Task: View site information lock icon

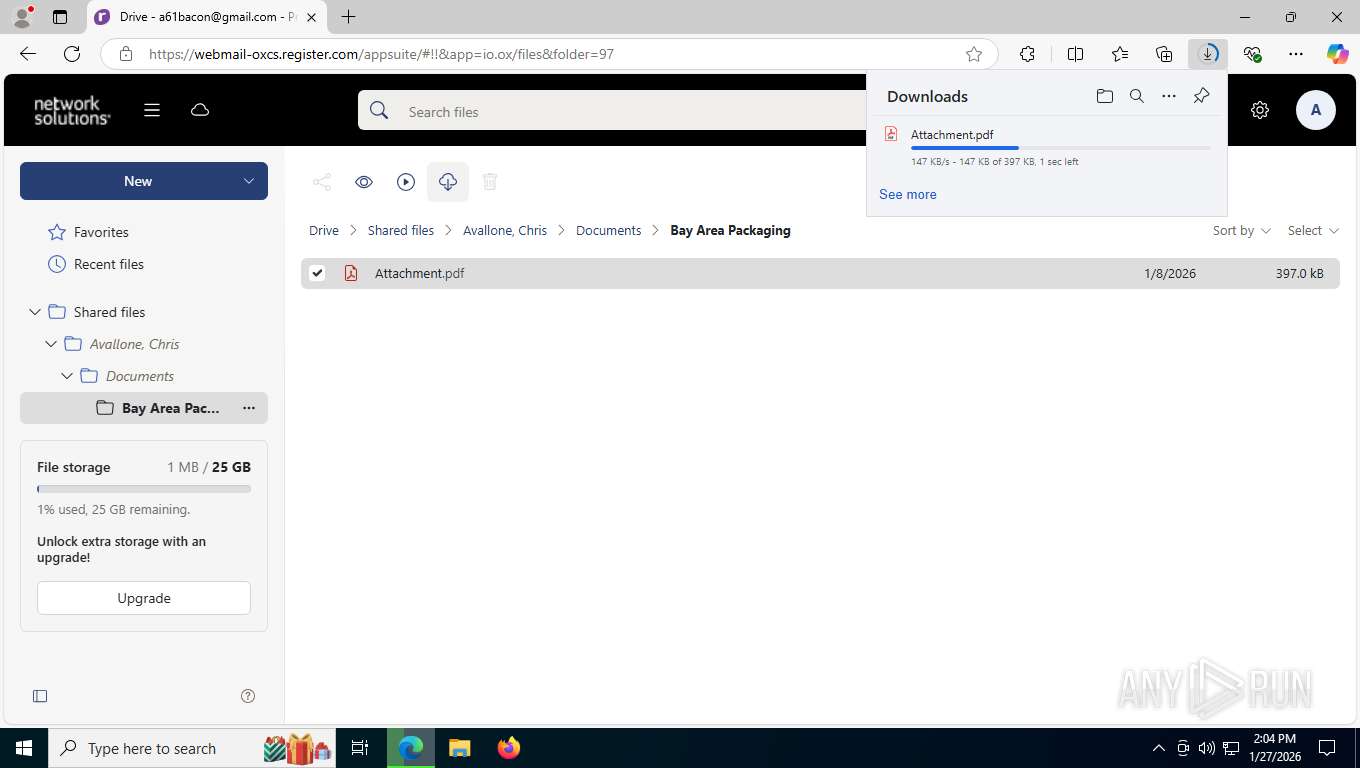Action: [126, 54]
